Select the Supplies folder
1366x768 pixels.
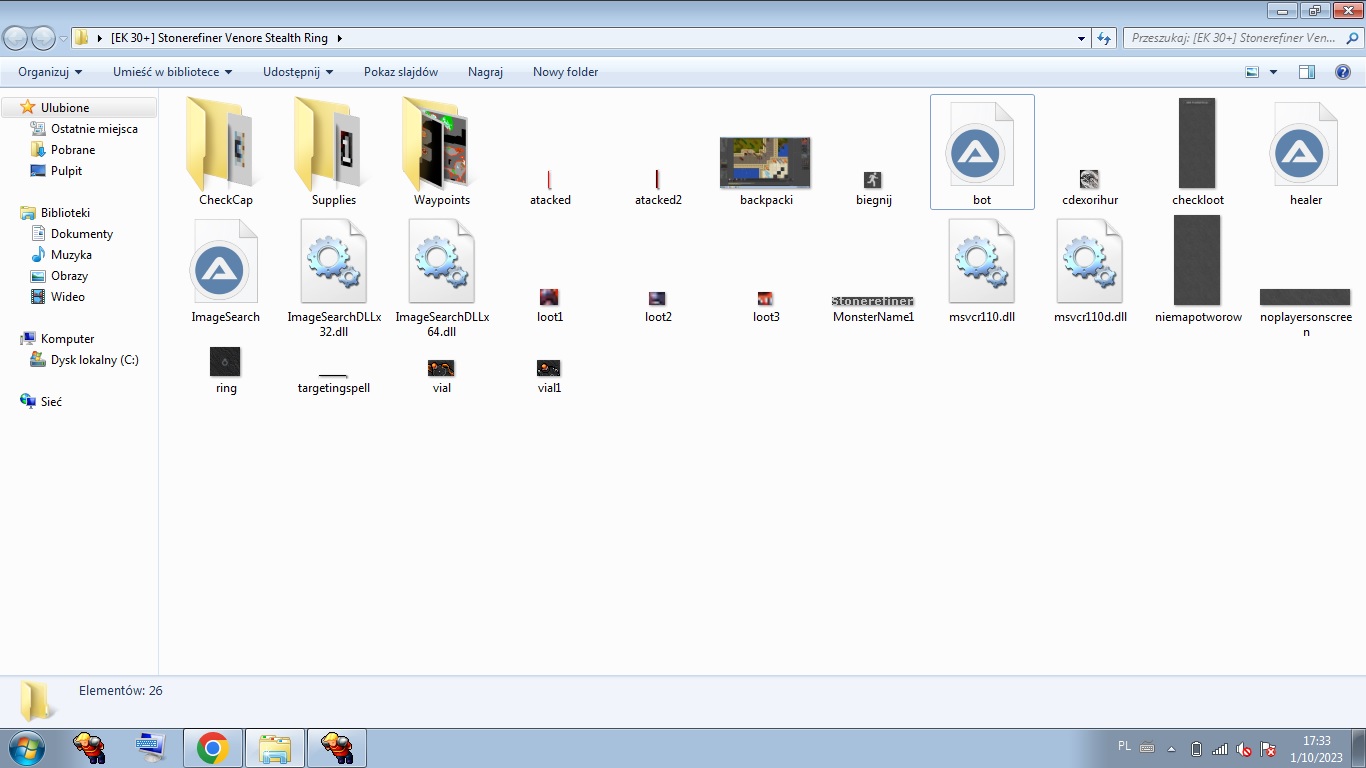click(333, 150)
